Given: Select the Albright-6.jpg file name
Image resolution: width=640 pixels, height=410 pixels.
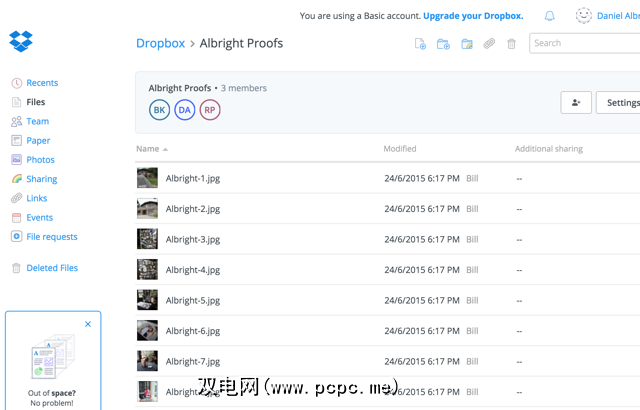Looking at the screenshot, I should [193, 331].
